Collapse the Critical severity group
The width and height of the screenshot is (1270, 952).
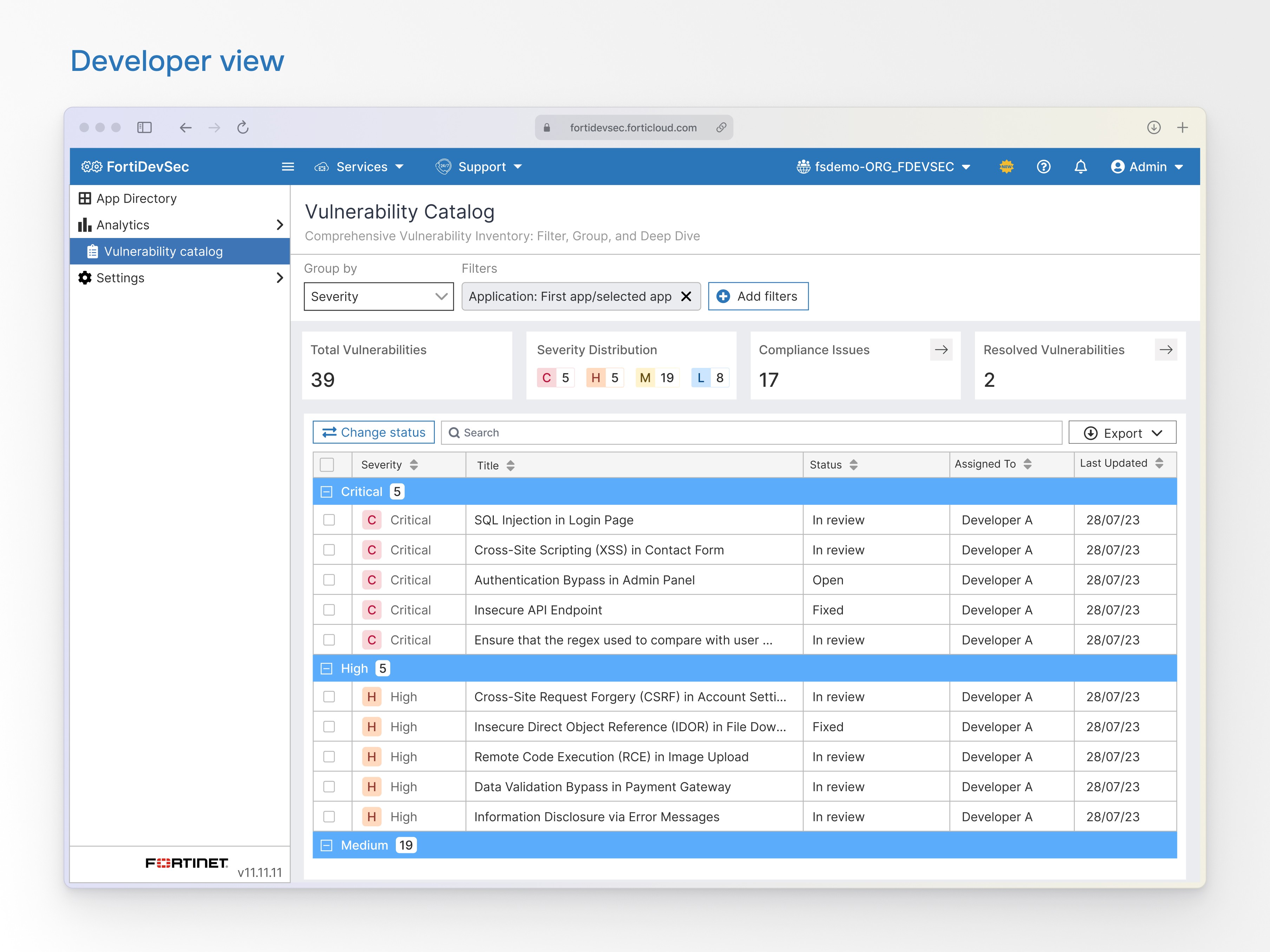click(326, 491)
